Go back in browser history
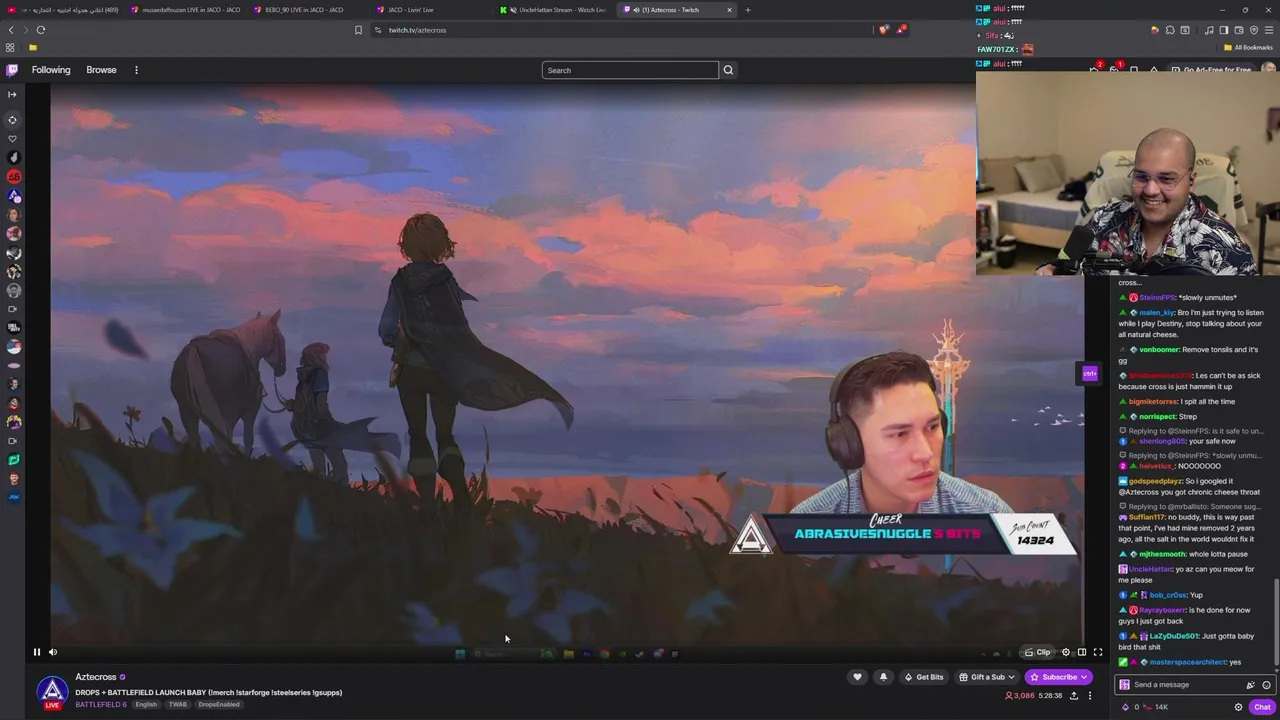Screen dimensions: 1280x720 pyautogui.click(x=11, y=30)
